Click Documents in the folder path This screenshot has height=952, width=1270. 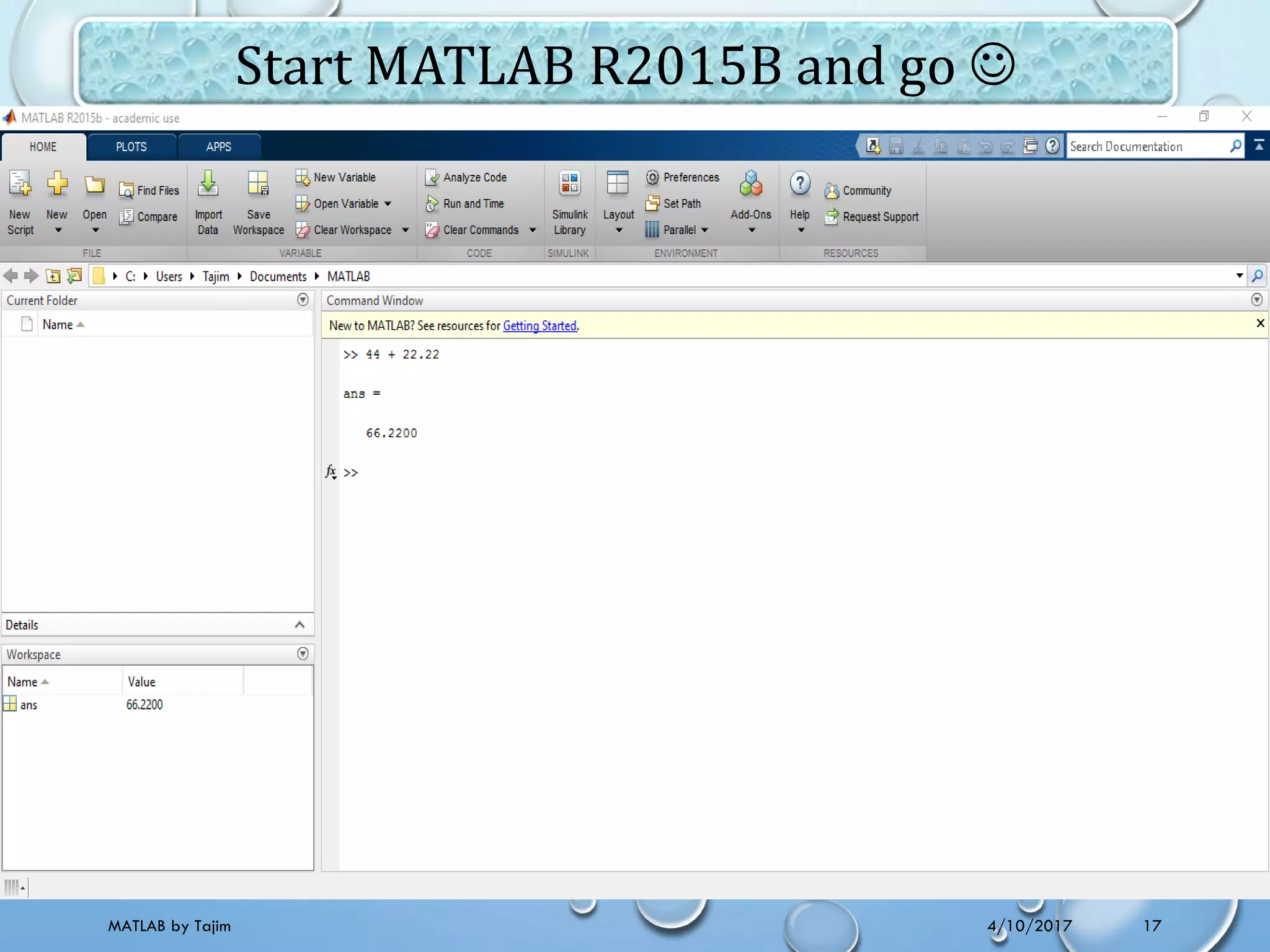[278, 276]
